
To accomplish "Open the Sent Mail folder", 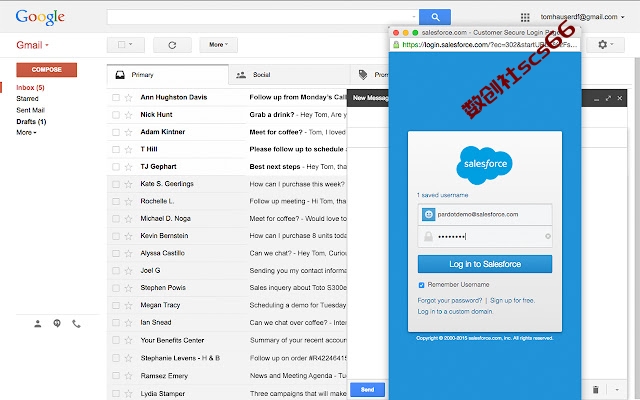I will [x=30, y=110].
